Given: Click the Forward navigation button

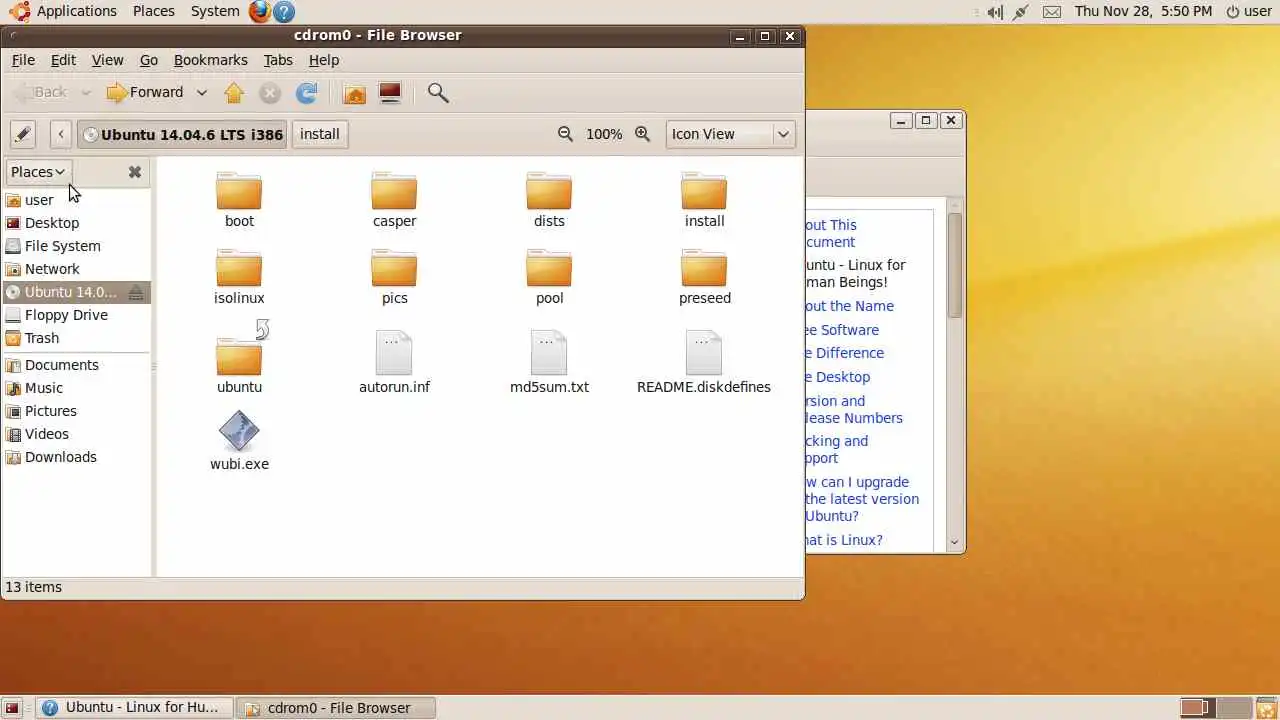Looking at the screenshot, I should pyautogui.click(x=146, y=93).
